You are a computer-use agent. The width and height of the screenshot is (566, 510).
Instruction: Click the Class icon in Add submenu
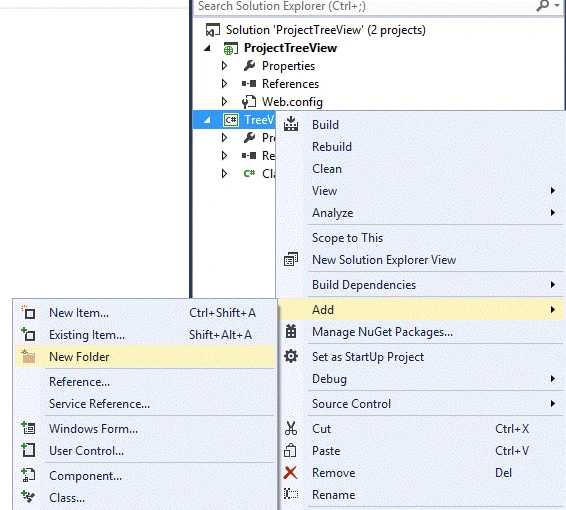(x=28, y=497)
